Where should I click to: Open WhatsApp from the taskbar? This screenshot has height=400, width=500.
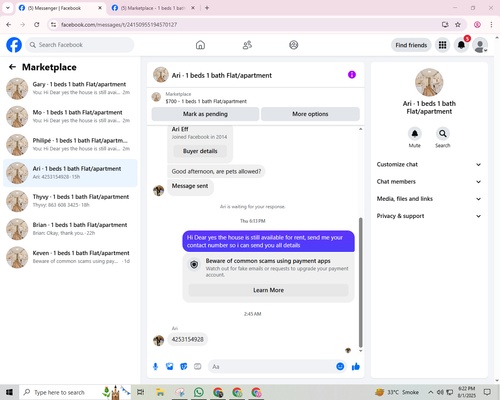click(199, 392)
